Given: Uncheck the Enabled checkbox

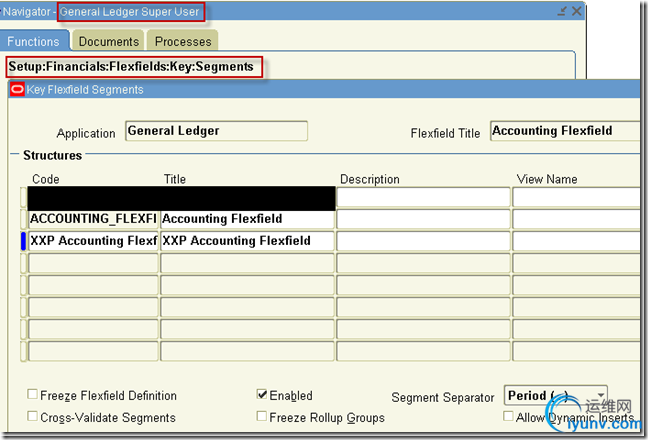Looking at the screenshot, I should click(262, 394).
